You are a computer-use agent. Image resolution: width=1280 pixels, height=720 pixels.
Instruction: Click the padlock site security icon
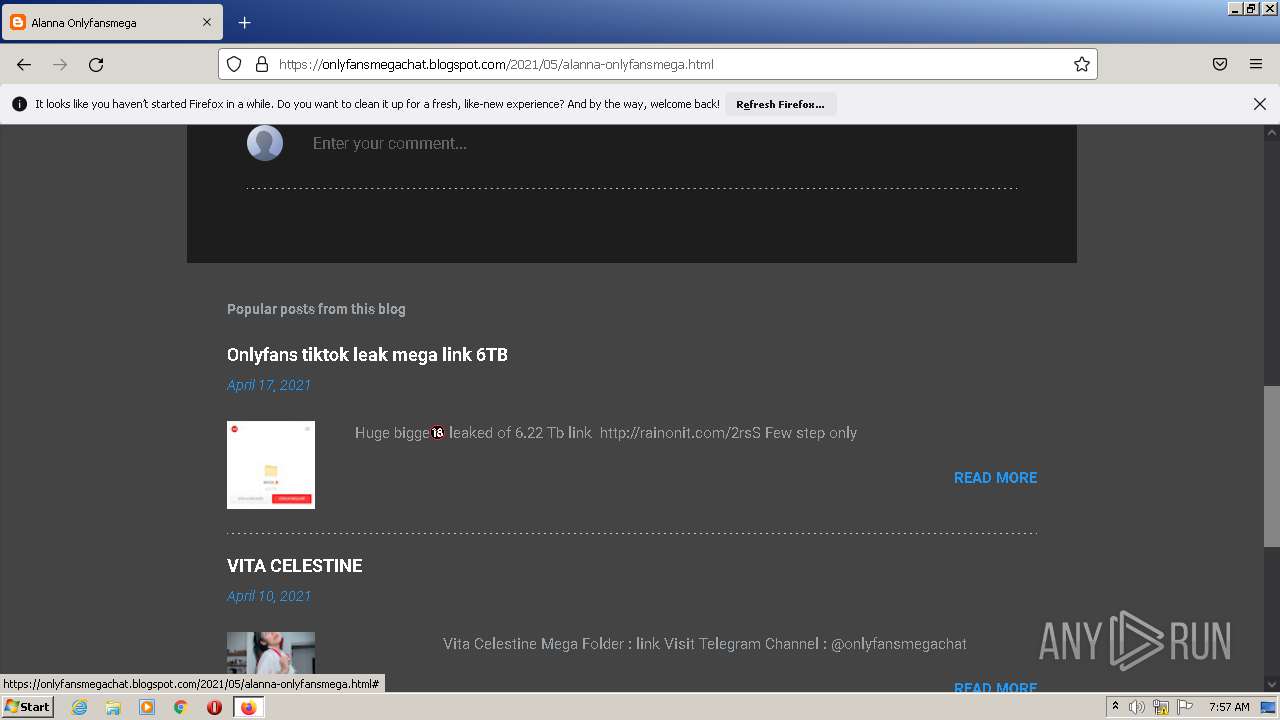(262, 64)
